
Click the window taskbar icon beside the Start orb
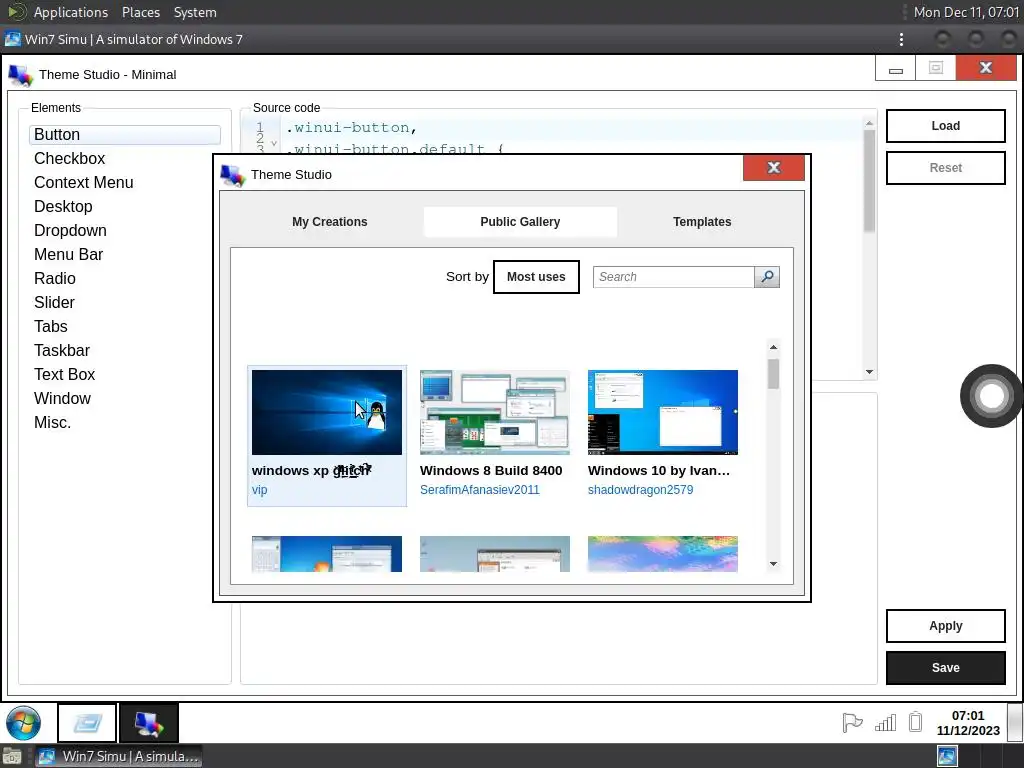[87, 723]
